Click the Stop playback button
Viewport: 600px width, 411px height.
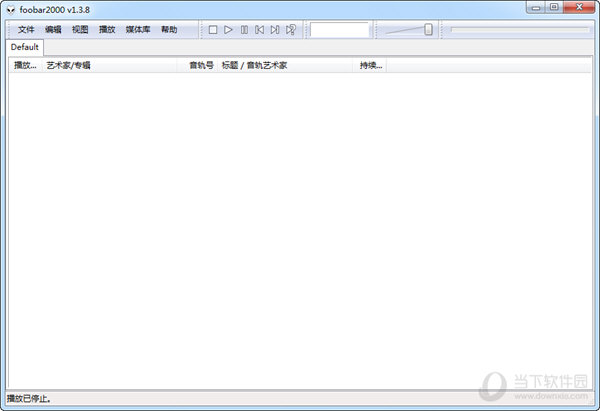tap(213, 30)
